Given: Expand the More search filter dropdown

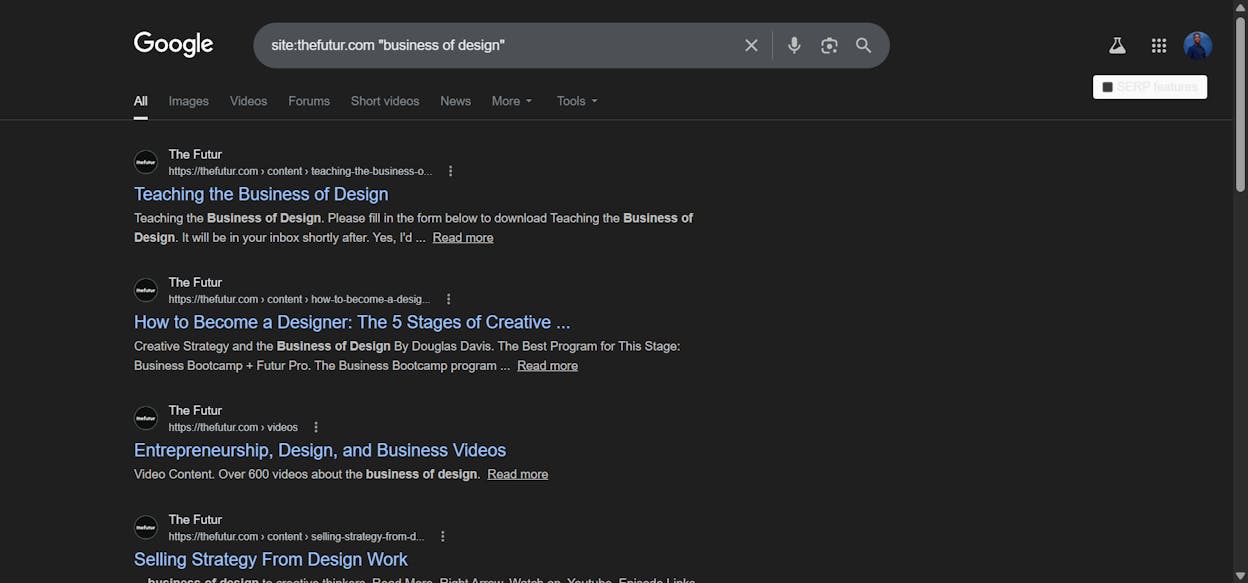Looking at the screenshot, I should [x=512, y=101].
